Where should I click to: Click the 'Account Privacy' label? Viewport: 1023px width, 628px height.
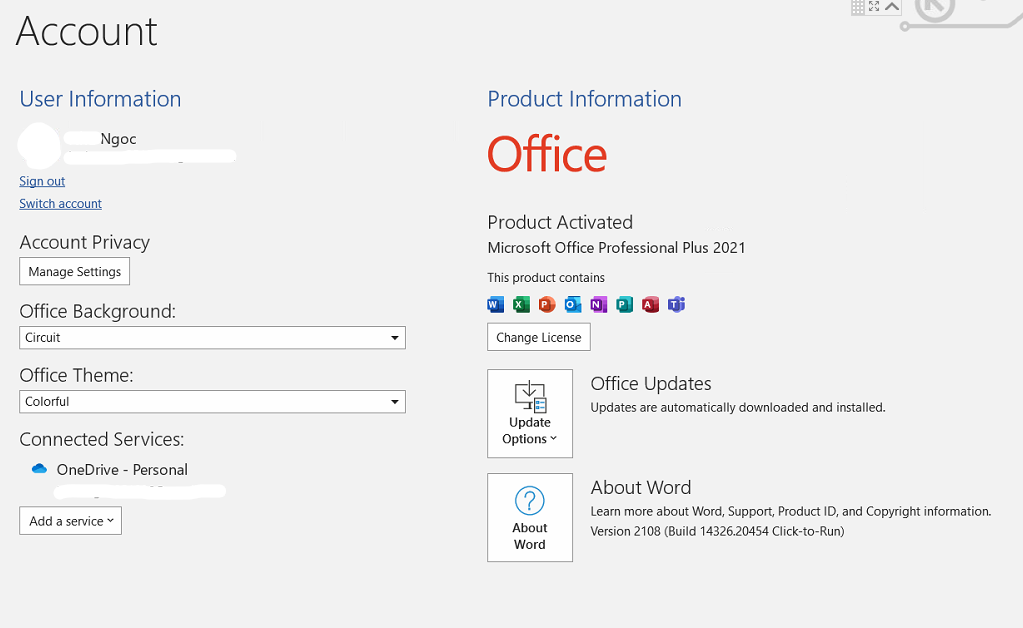click(x=85, y=243)
